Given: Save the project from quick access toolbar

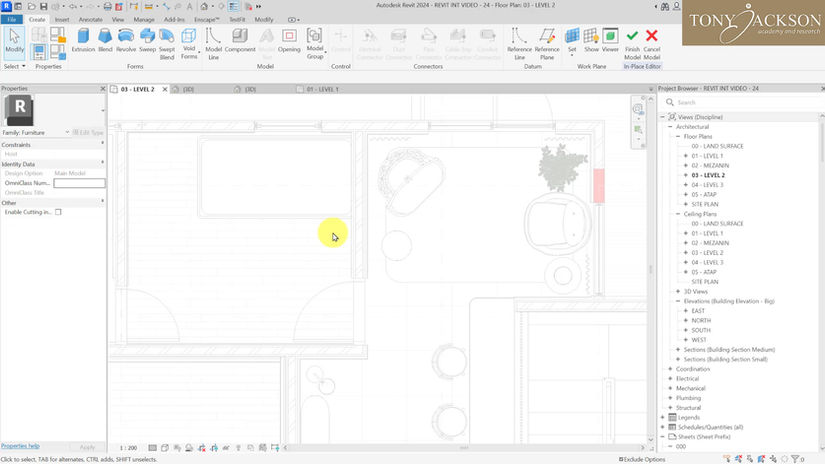Looking at the screenshot, I should (44, 6).
